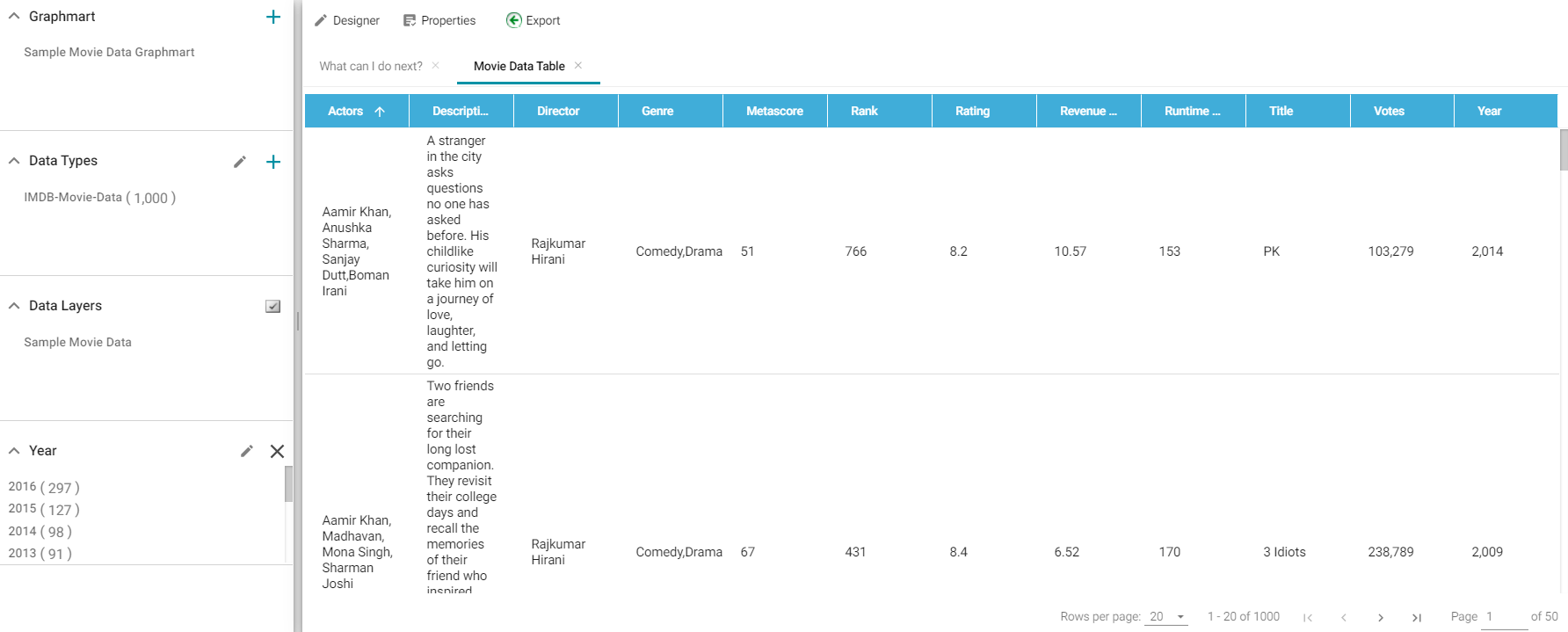This screenshot has height=632, width=1568.
Task: Sort table by Runtime column
Action: [1193, 111]
